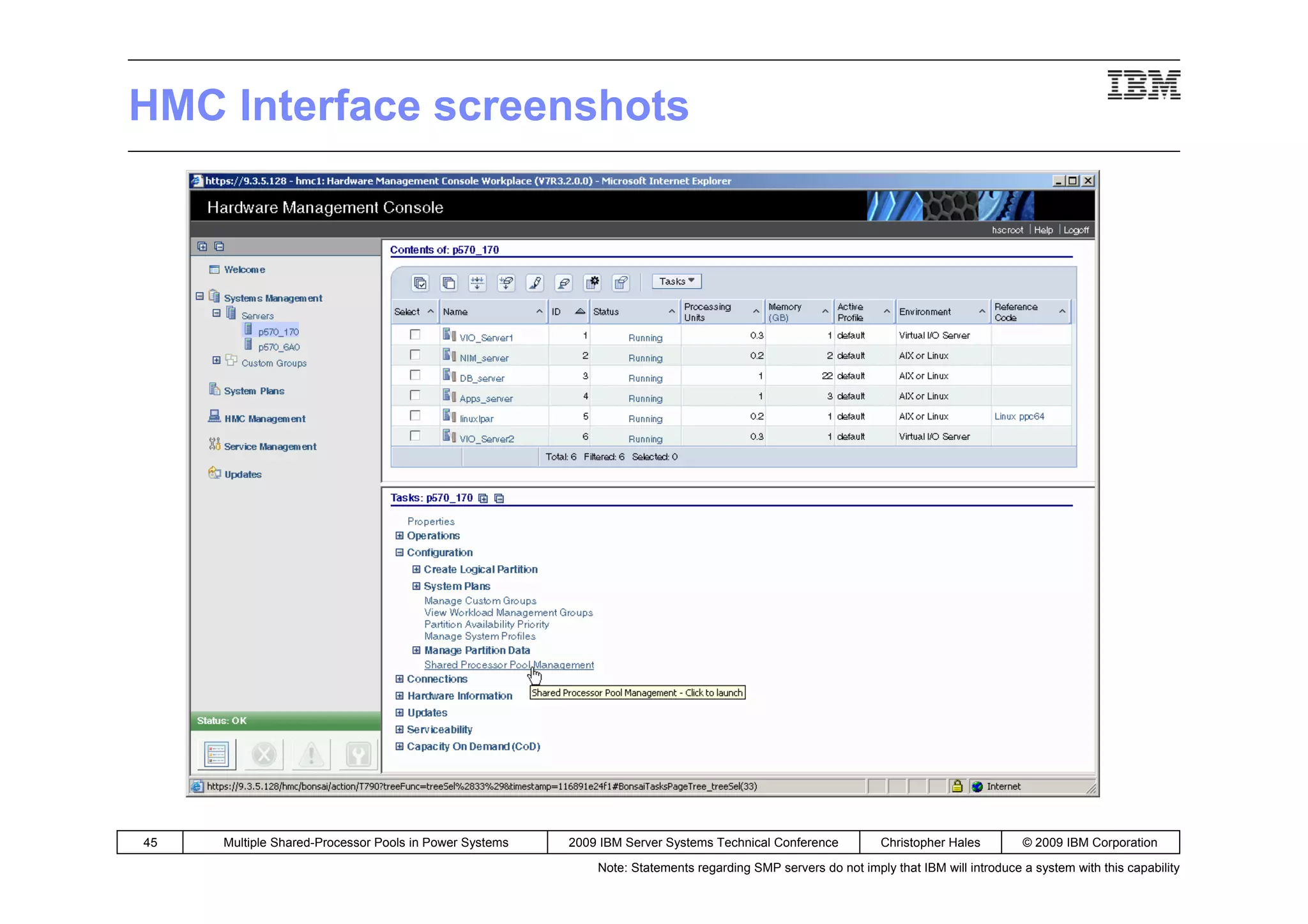
Task: Open the Welcome navigation item
Action: tap(244, 270)
